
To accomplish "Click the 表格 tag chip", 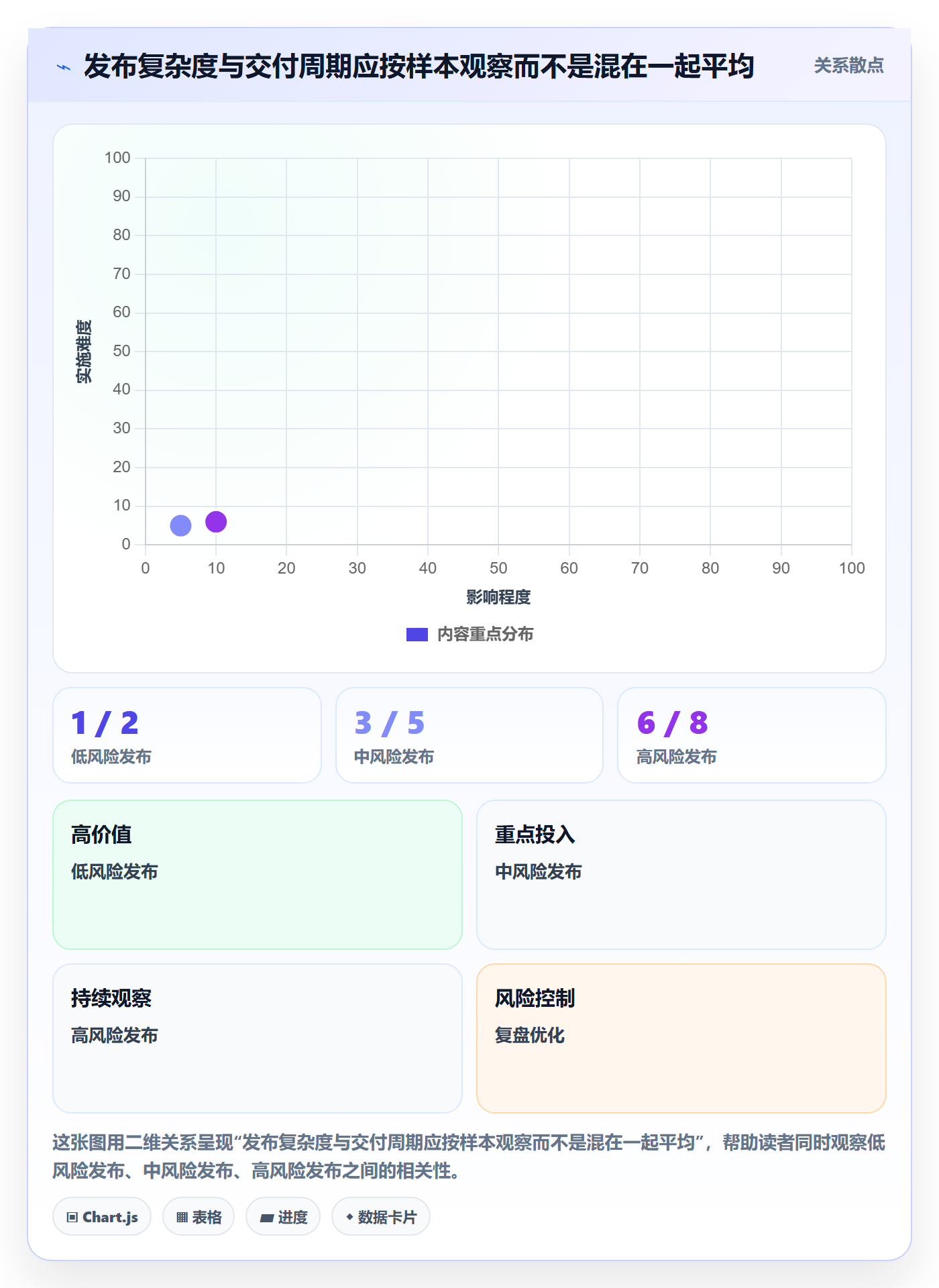I will tap(199, 1216).
